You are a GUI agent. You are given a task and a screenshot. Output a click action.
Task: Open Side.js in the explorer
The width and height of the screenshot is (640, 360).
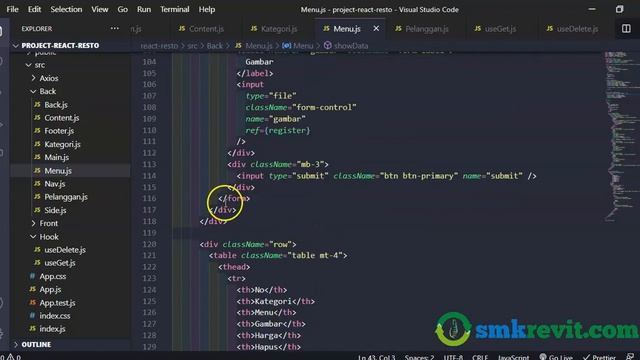pyautogui.click(x=55, y=210)
